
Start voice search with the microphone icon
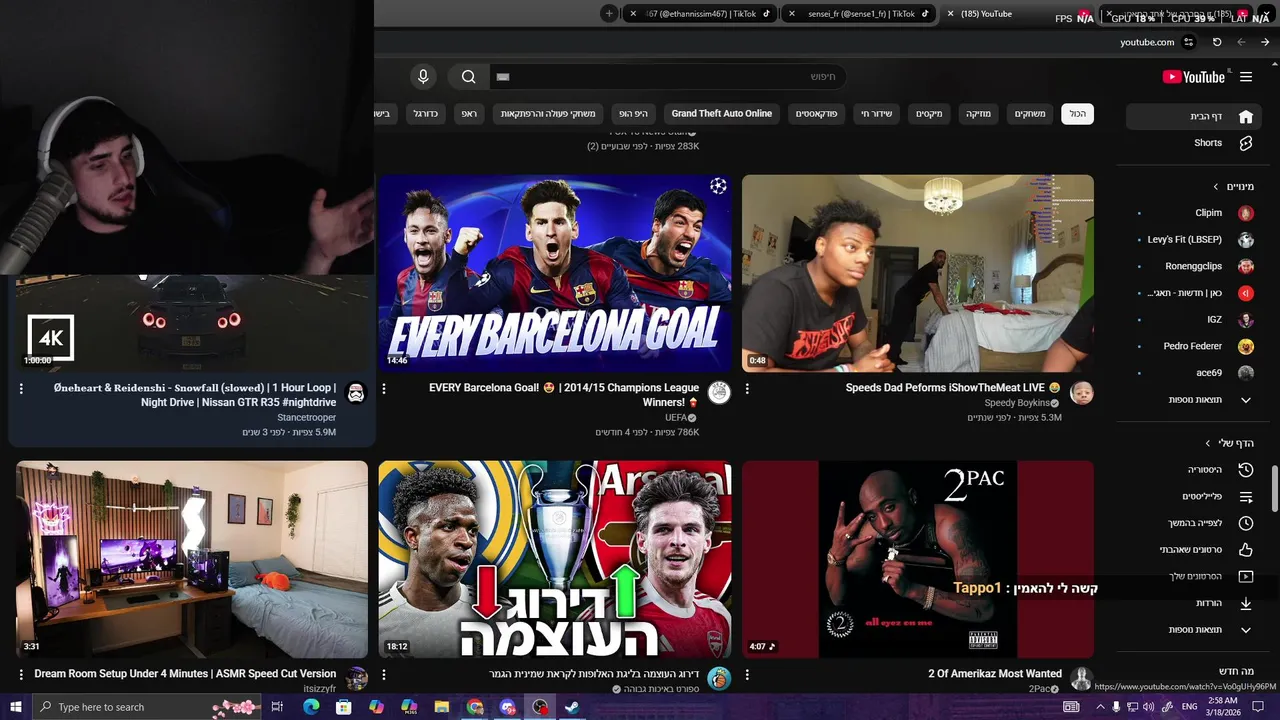423,77
